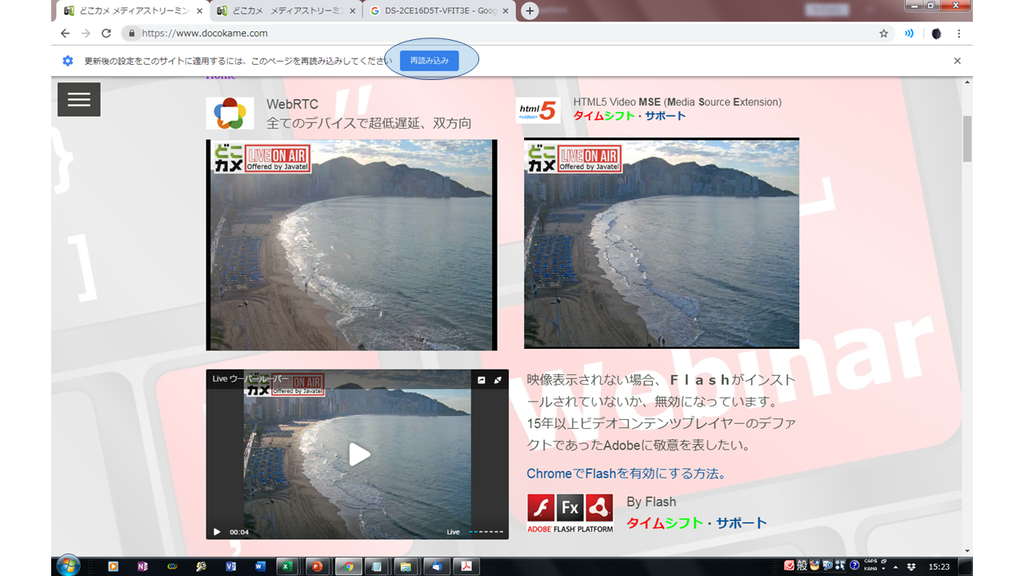This screenshot has width=1024, height=576.
Task: Click scrollbar down arrow
Action: click(967, 551)
